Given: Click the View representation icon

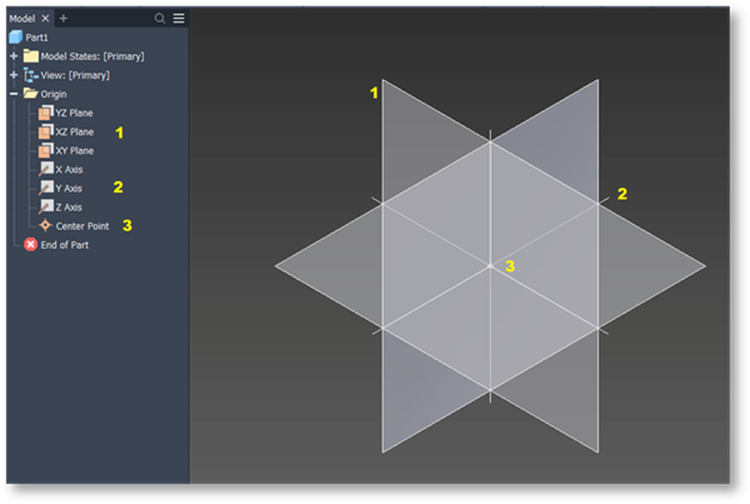Looking at the screenshot, I should point(31,75).
